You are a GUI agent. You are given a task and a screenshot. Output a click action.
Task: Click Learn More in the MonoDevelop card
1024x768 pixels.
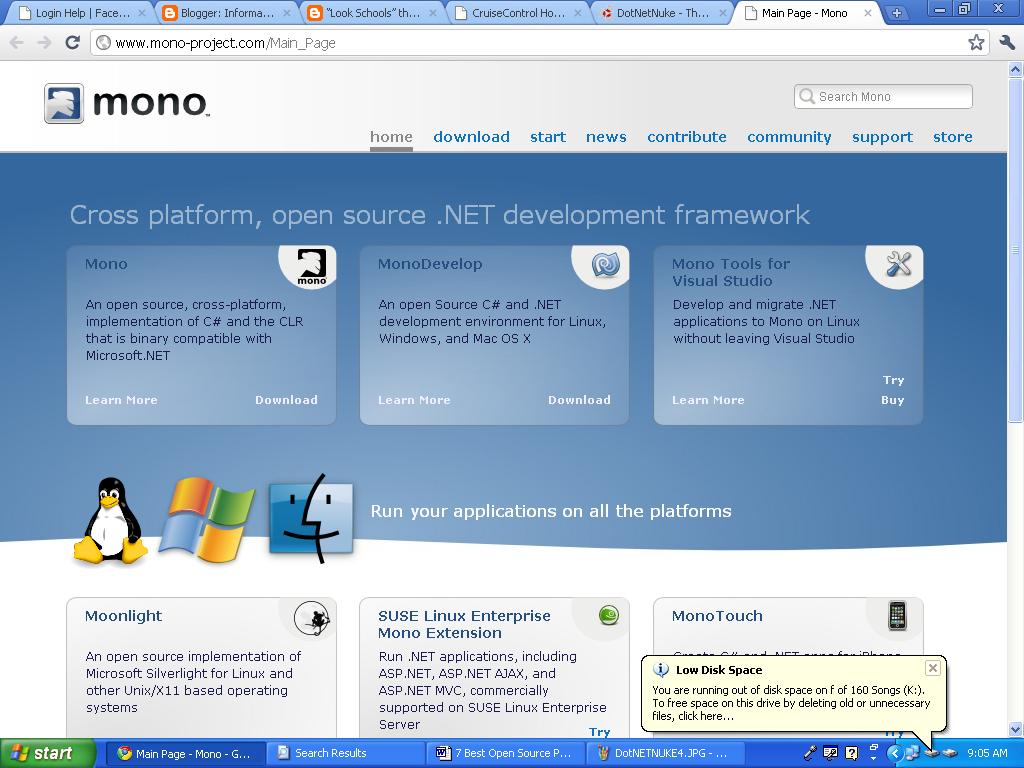(x=414, y=400)
